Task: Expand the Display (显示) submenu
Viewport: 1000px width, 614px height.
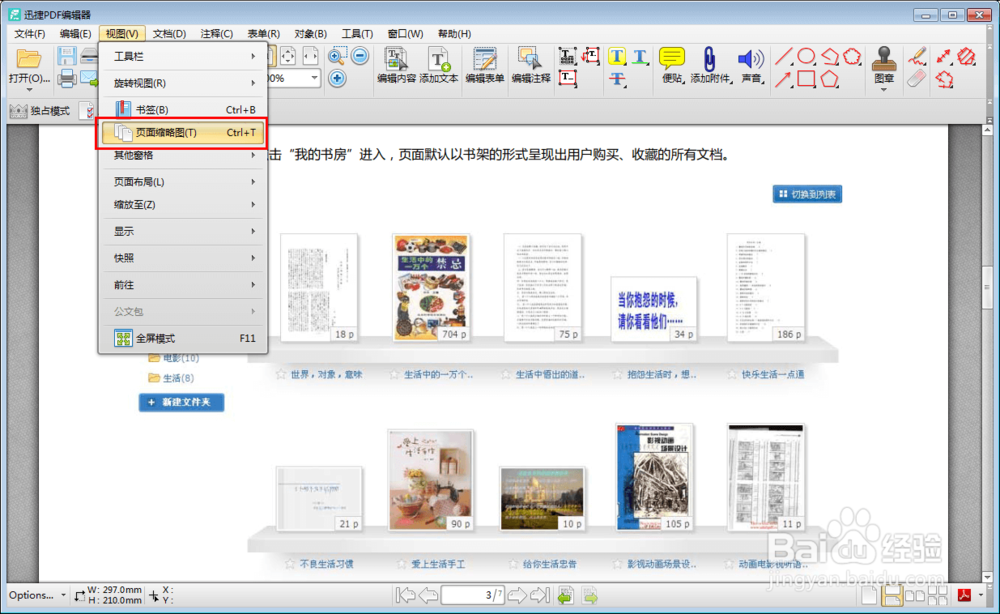Action: click(183, 231)
